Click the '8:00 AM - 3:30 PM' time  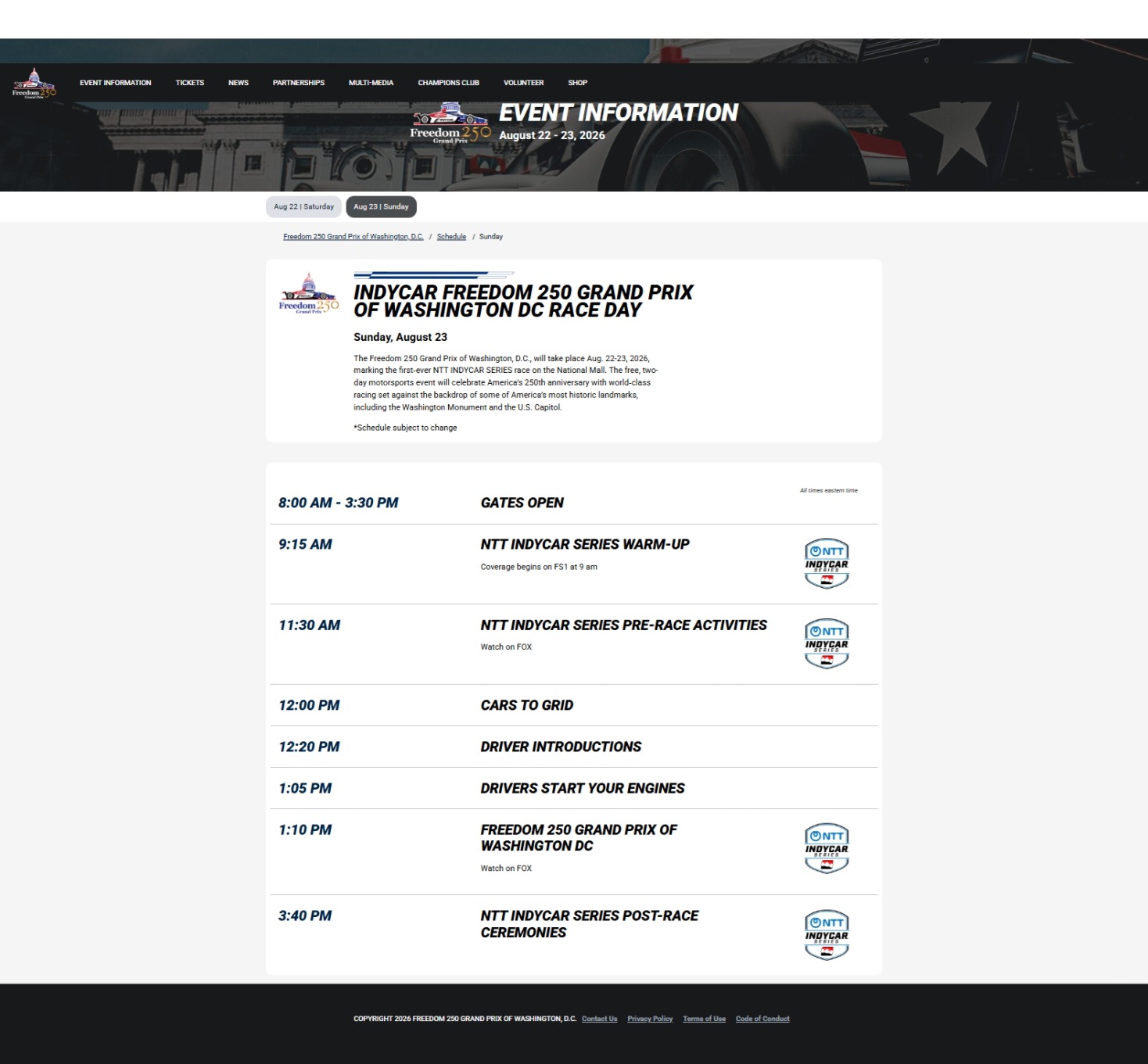[x=339, y=503]
